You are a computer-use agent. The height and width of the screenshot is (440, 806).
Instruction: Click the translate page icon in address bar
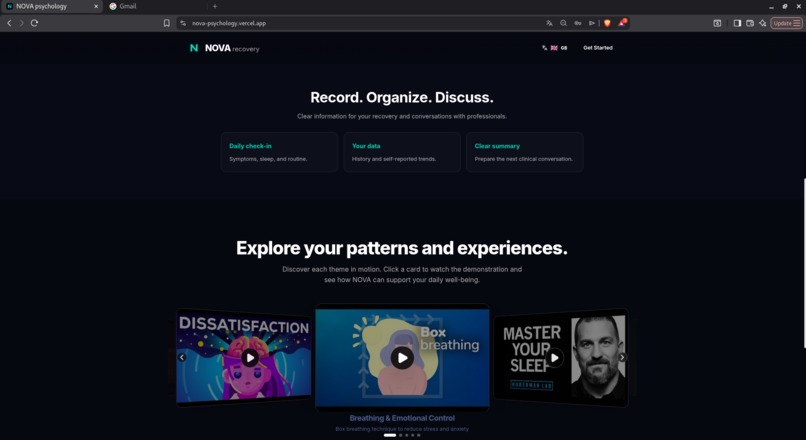[x=549, y=23]
